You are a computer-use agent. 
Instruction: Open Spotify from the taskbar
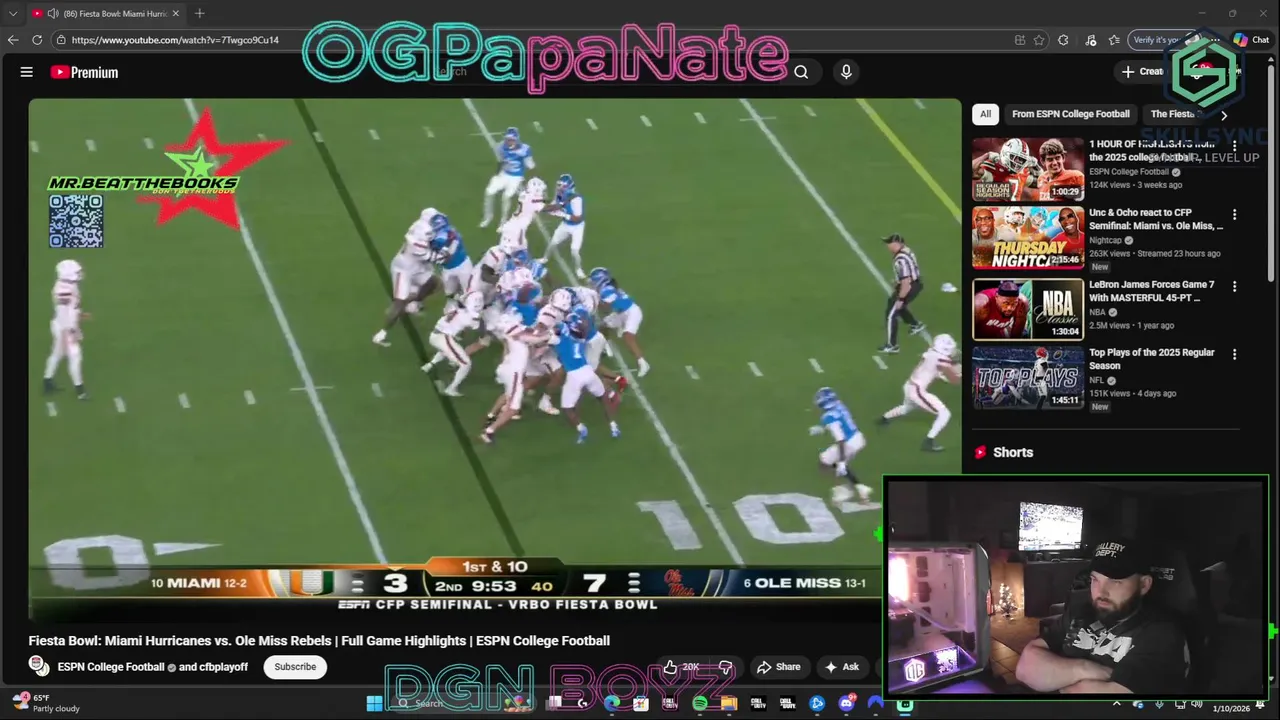700,703
